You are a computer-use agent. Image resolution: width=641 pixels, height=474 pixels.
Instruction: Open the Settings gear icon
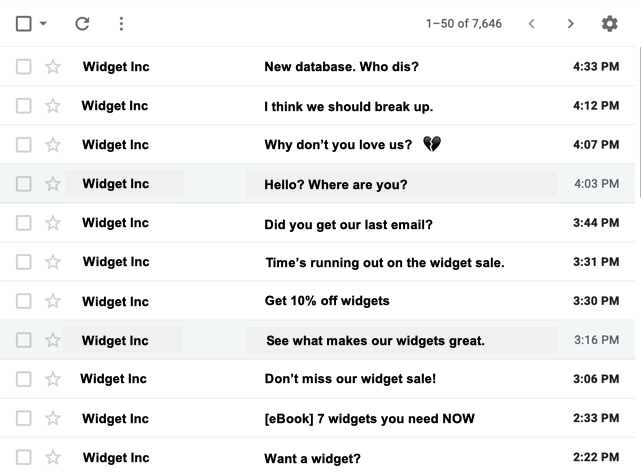click(x=609, y=23)
